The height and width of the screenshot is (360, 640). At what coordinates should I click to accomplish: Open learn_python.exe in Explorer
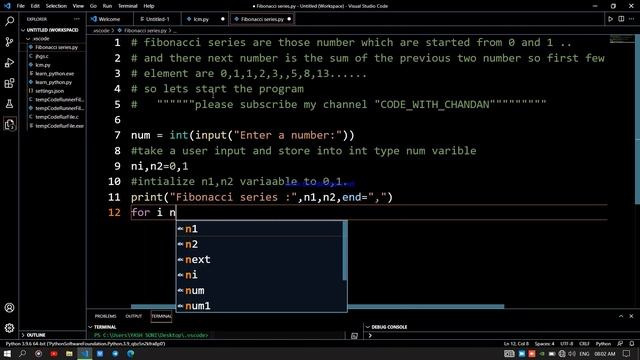54,74
